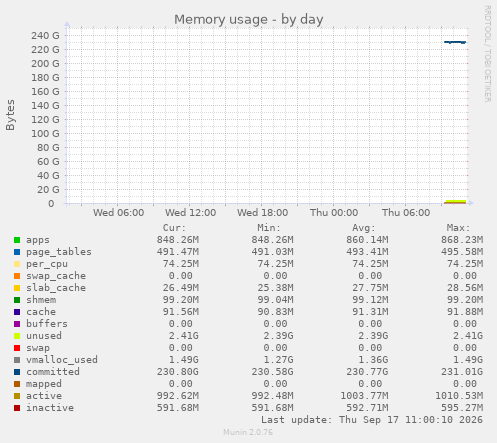Image resolution: width=497 pixels, height=443 pixels.
Task: Click the 'slab_cache' legend label
Action: point(56,288)
